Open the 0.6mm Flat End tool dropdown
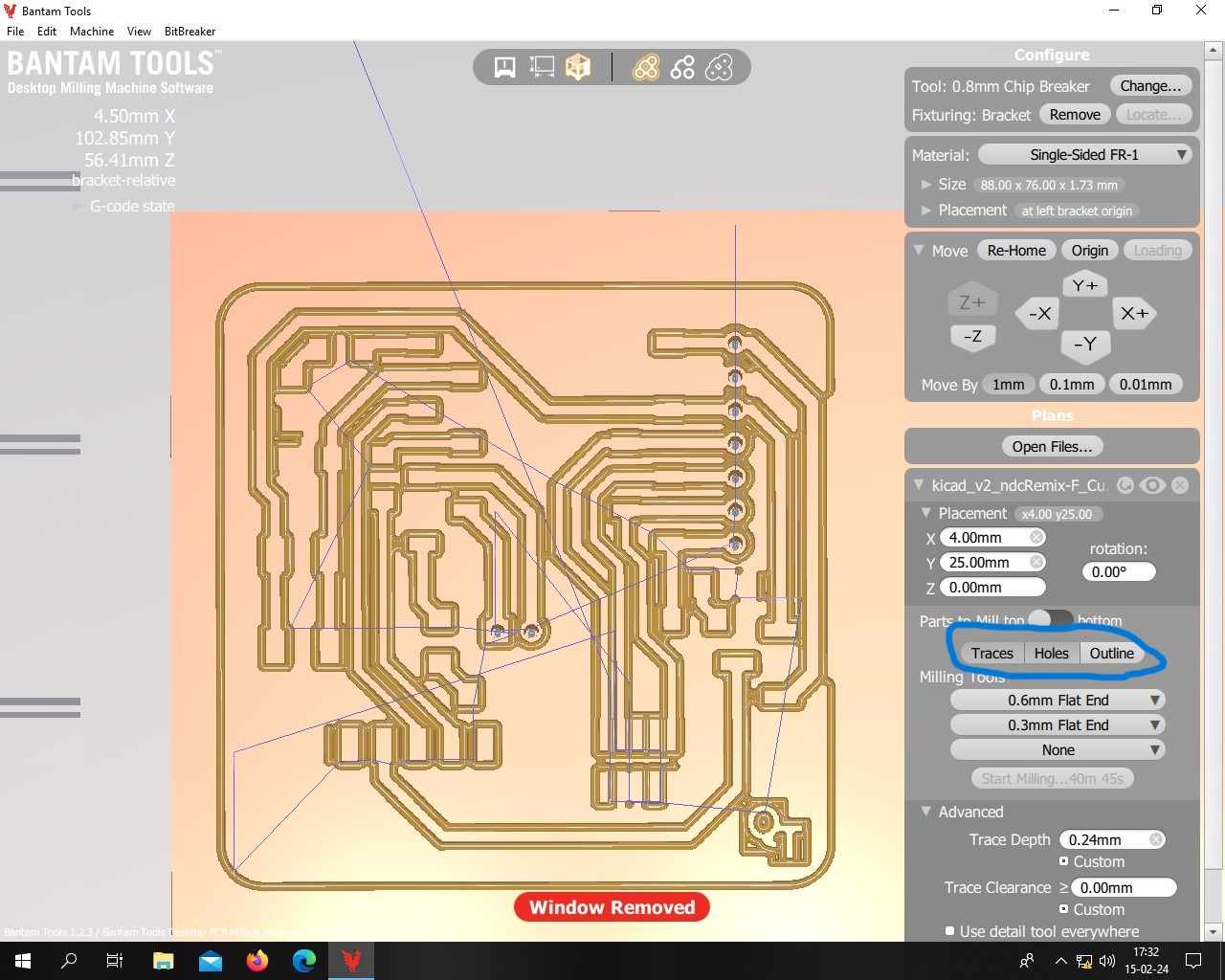Screen dimensions: 1225x980 click(x=1057, y=701)
